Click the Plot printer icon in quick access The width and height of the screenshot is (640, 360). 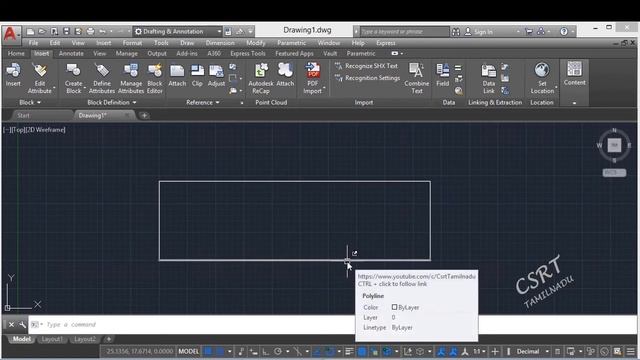91,31
